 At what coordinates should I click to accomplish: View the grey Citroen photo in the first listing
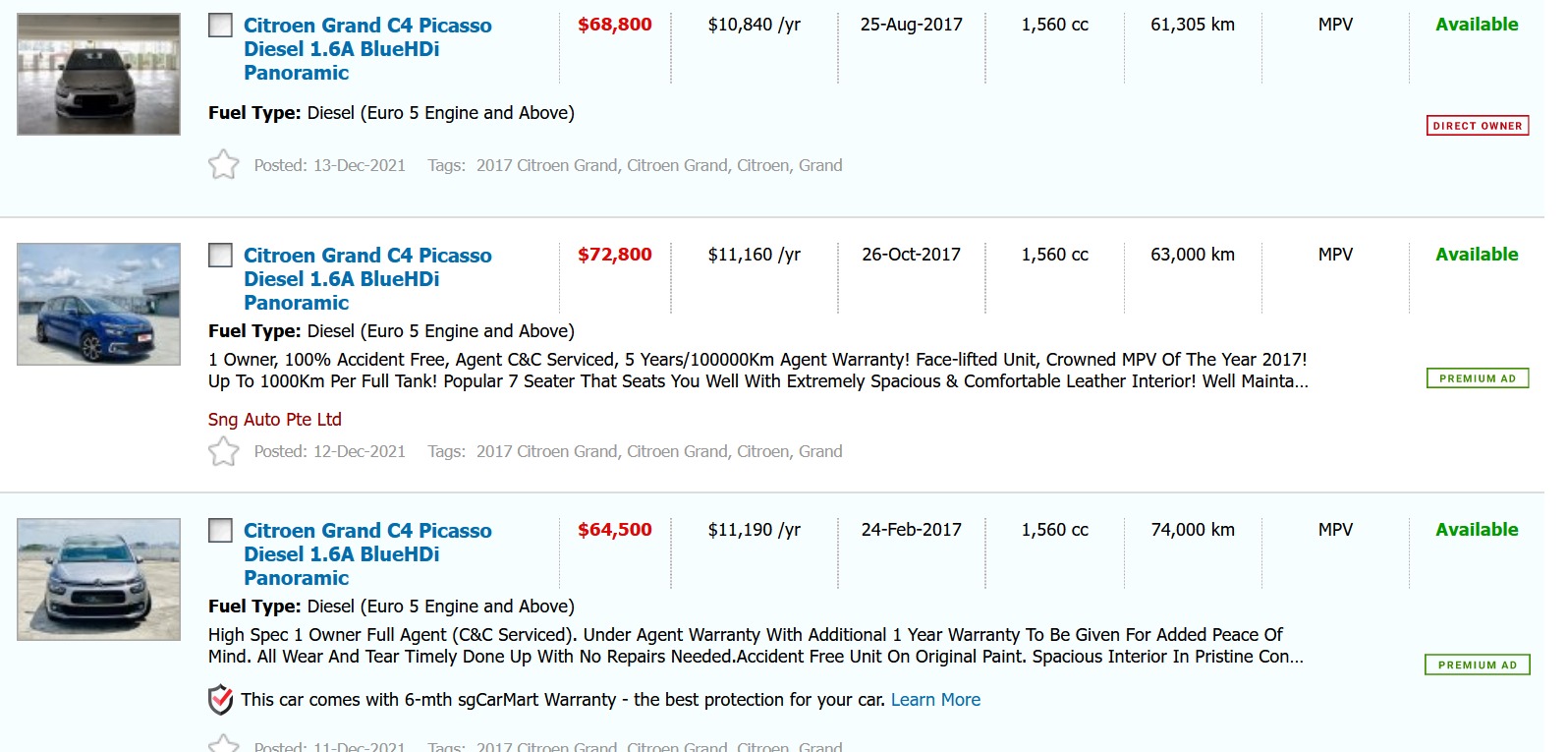point(98,75)
